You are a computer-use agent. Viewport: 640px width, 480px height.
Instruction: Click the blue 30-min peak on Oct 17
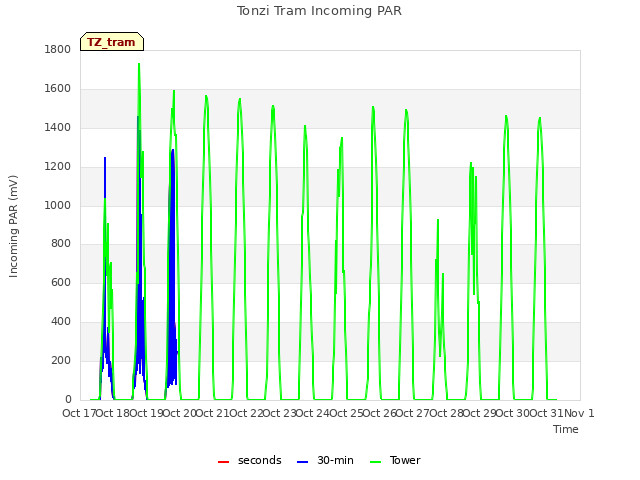[105, 158]
